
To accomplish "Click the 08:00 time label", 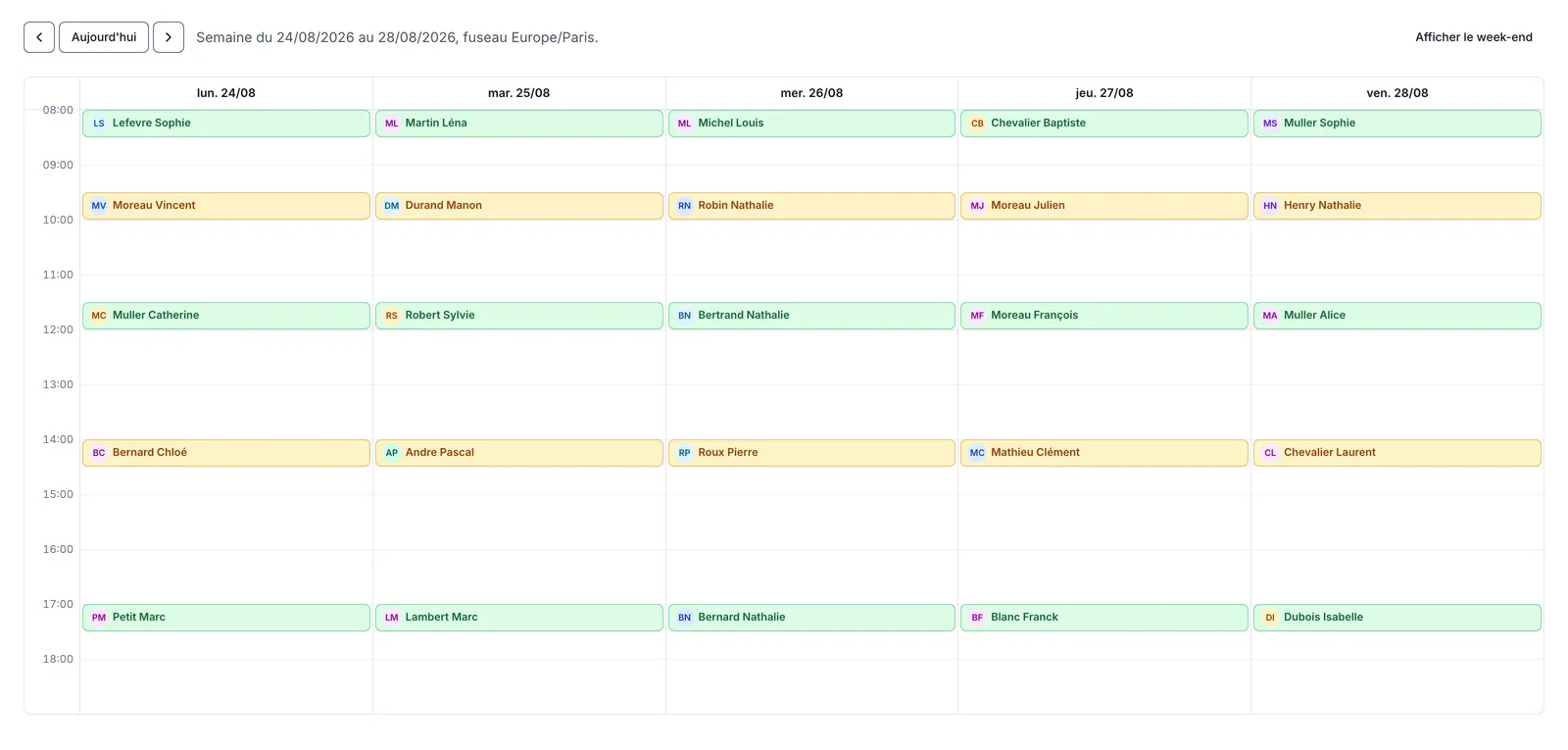I will tap(58, 110).
